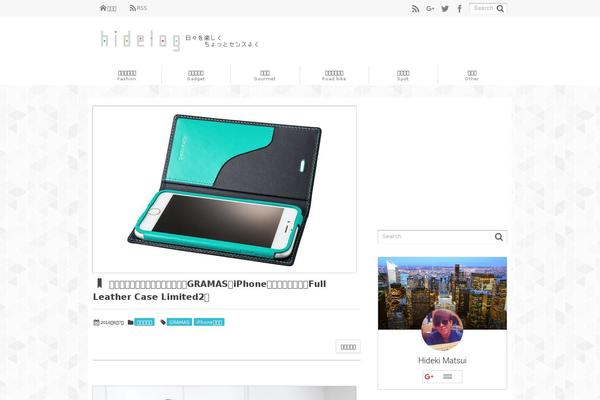The image size is (600, 400).
Task: Select the bookmark icon beside article title
Action: click(99, 283)
